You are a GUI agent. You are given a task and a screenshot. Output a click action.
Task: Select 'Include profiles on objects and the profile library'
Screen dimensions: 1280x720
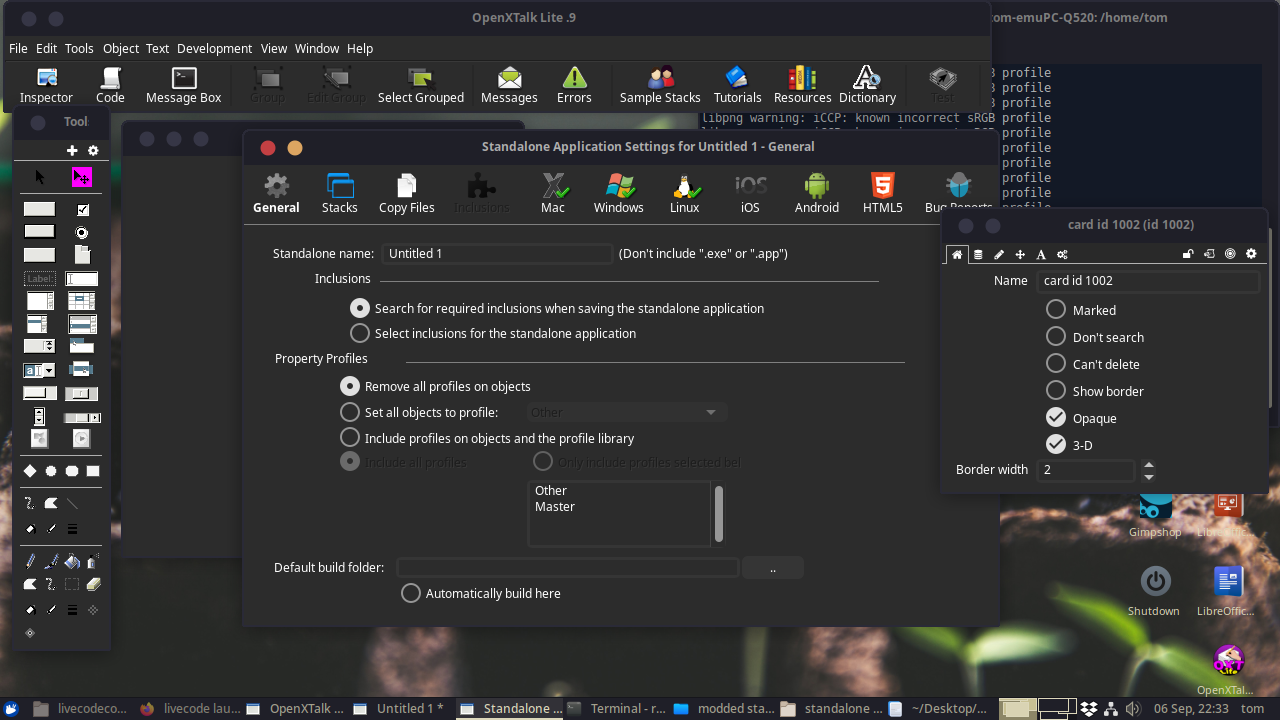coord(349,438)
